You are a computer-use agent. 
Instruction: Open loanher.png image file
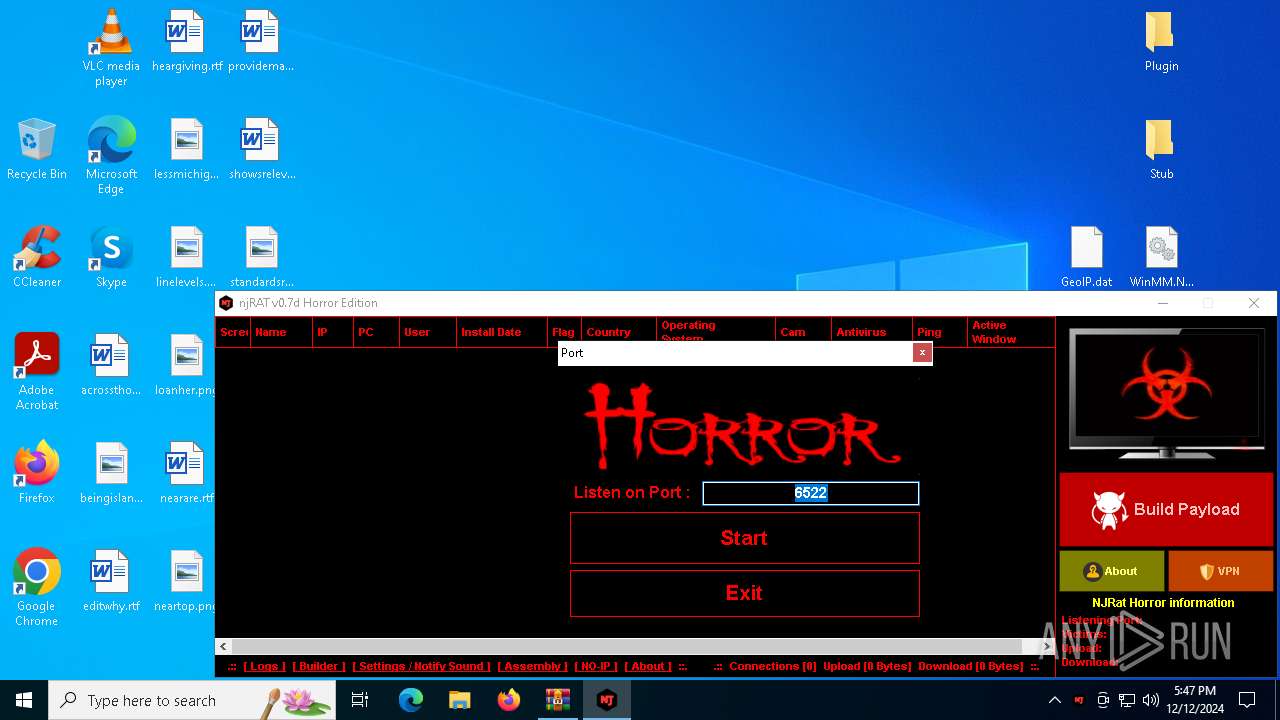coord(187,365)
